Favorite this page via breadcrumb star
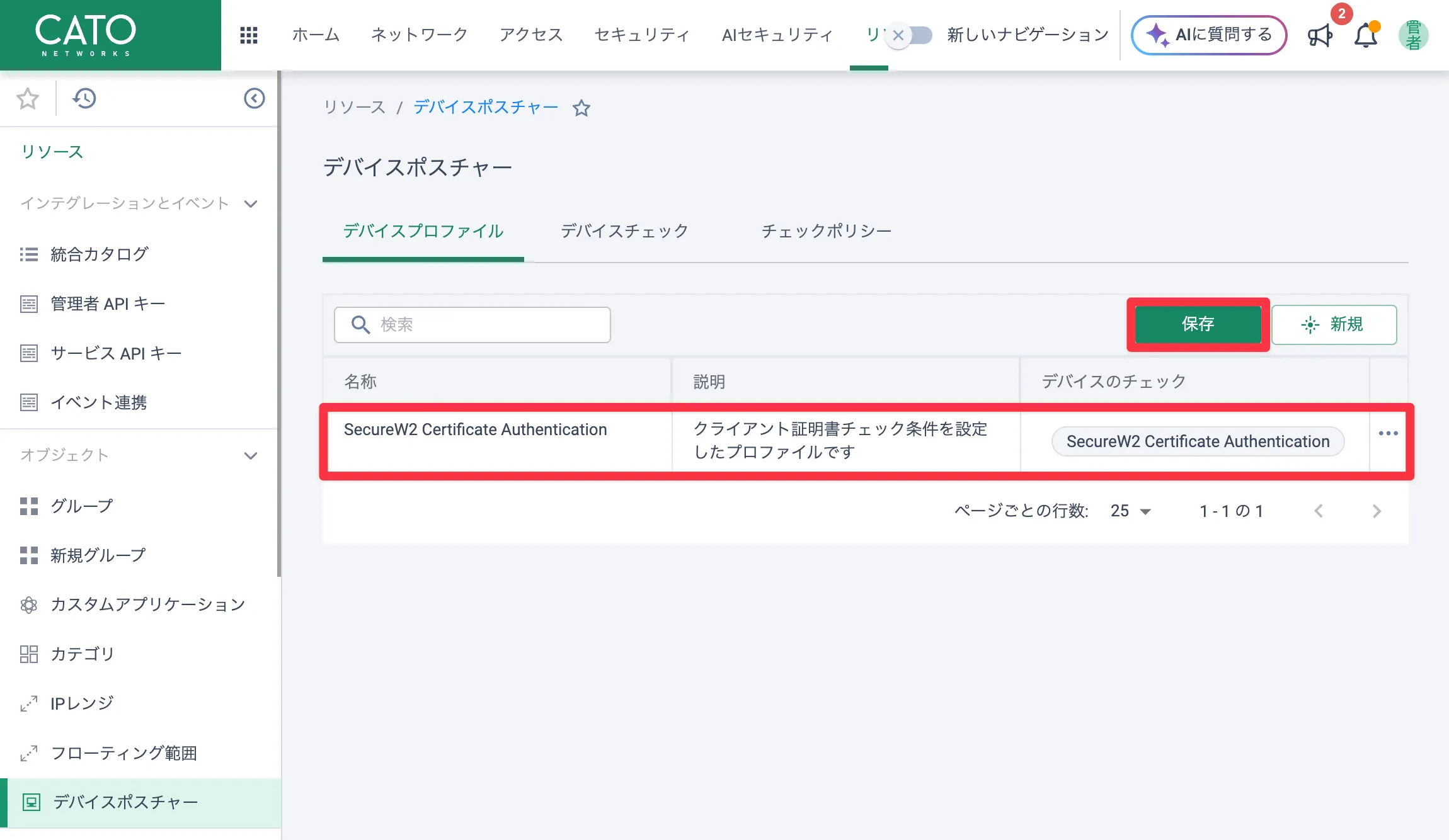The height and width of the screenshot is (840, 1449). (x=581, y=108)
